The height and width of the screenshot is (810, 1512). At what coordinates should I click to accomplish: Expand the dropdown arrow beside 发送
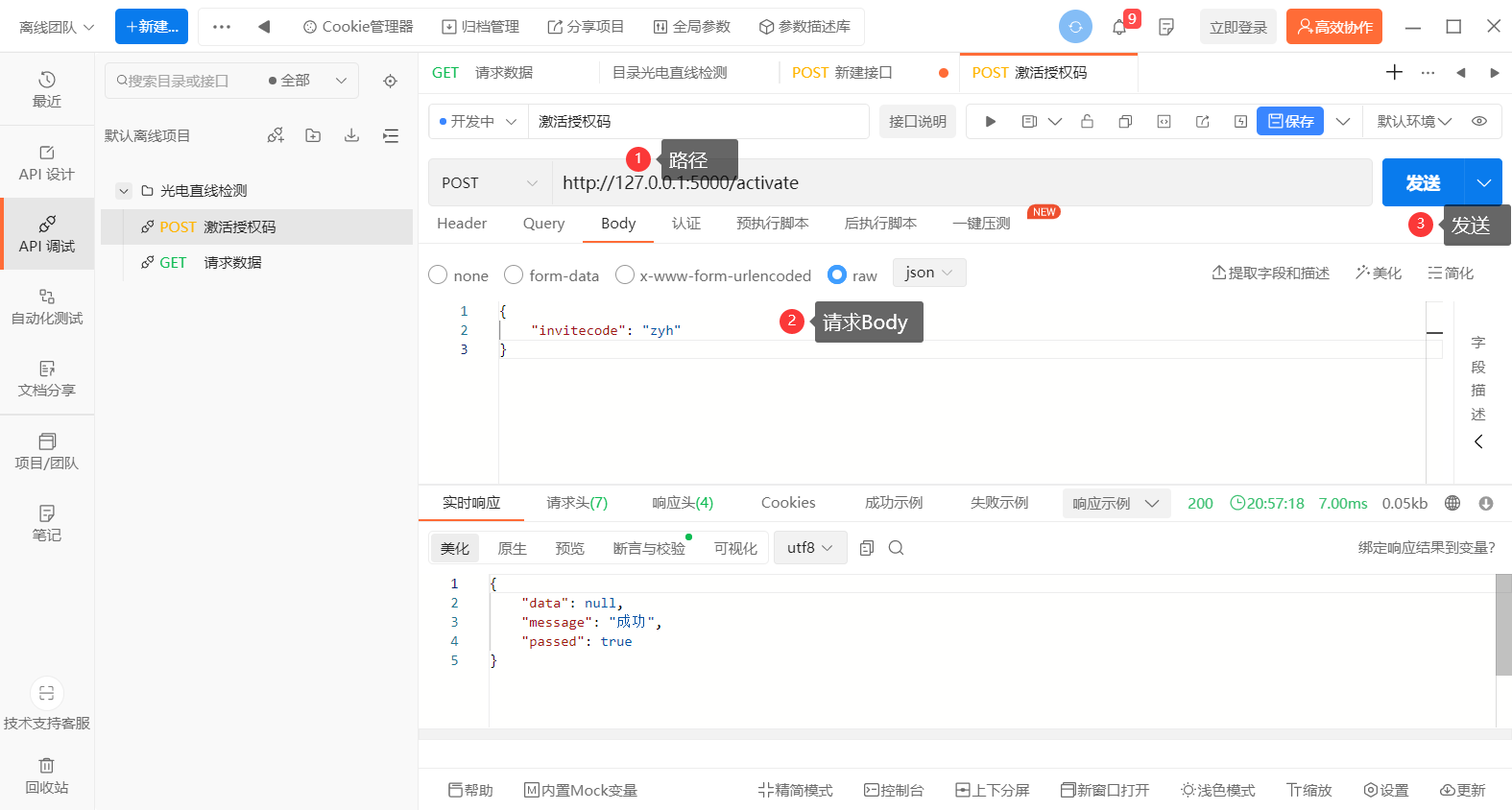1483,182
